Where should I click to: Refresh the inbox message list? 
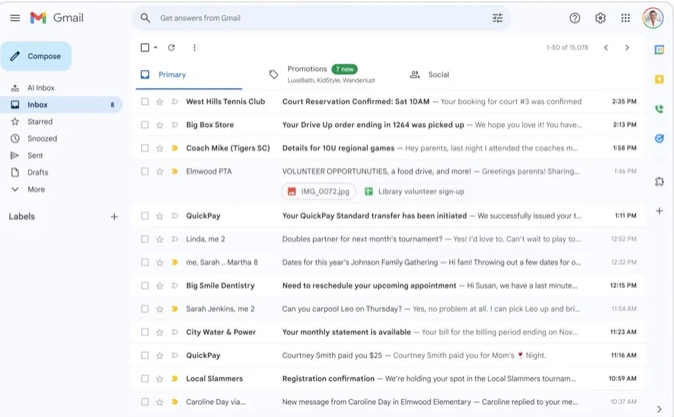coord(171,48)
